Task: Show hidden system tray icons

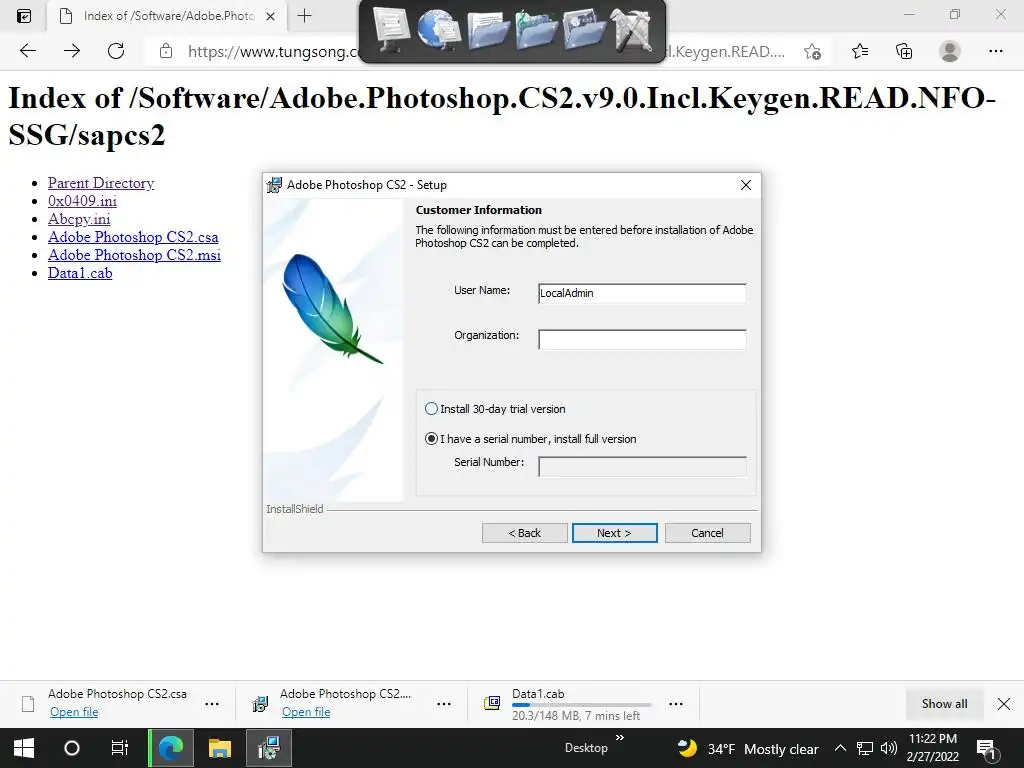Action: [840, 748]
